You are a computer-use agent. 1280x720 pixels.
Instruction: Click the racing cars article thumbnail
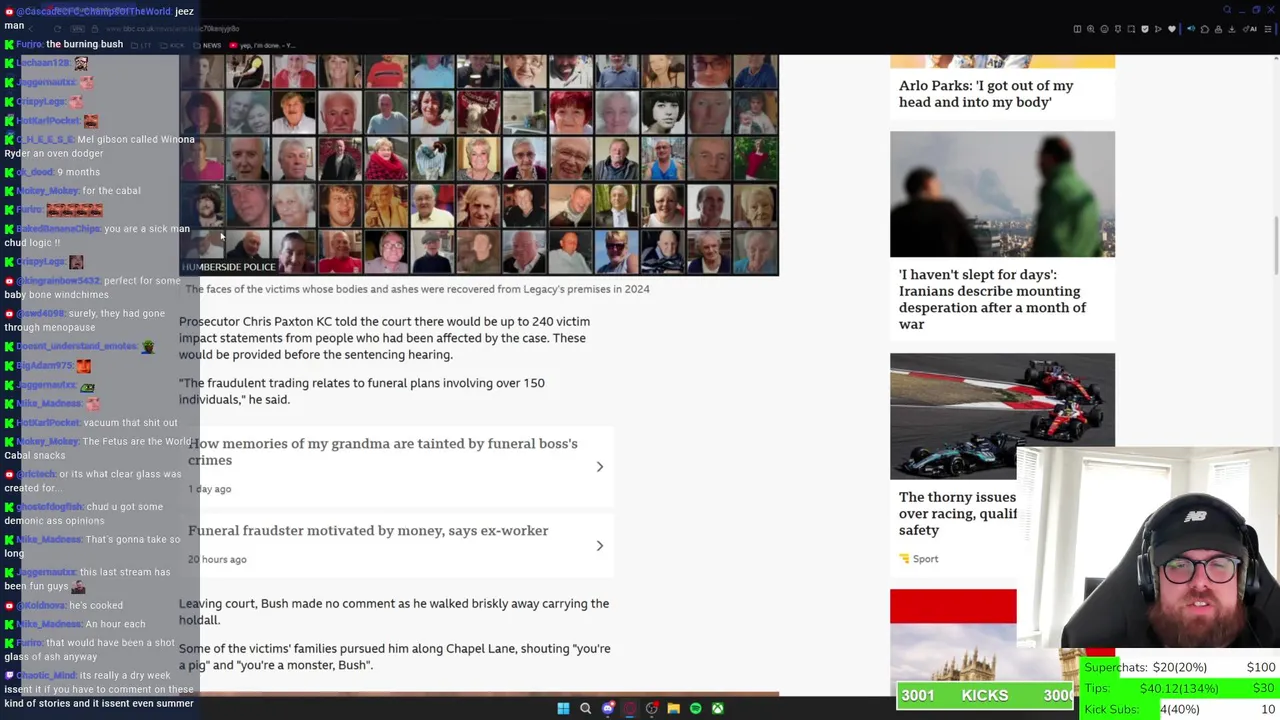pyautogui.click(x=1002, y=416)
